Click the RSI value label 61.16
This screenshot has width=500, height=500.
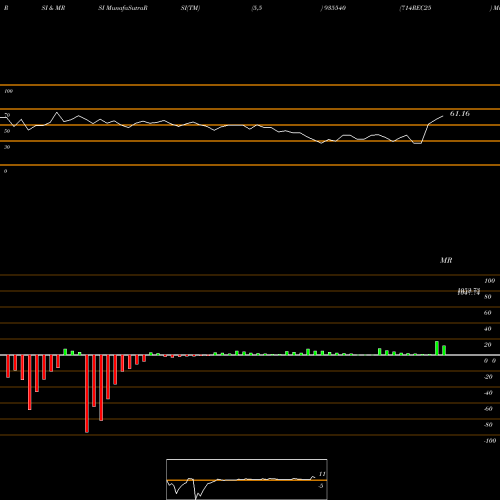pos(460,114)
